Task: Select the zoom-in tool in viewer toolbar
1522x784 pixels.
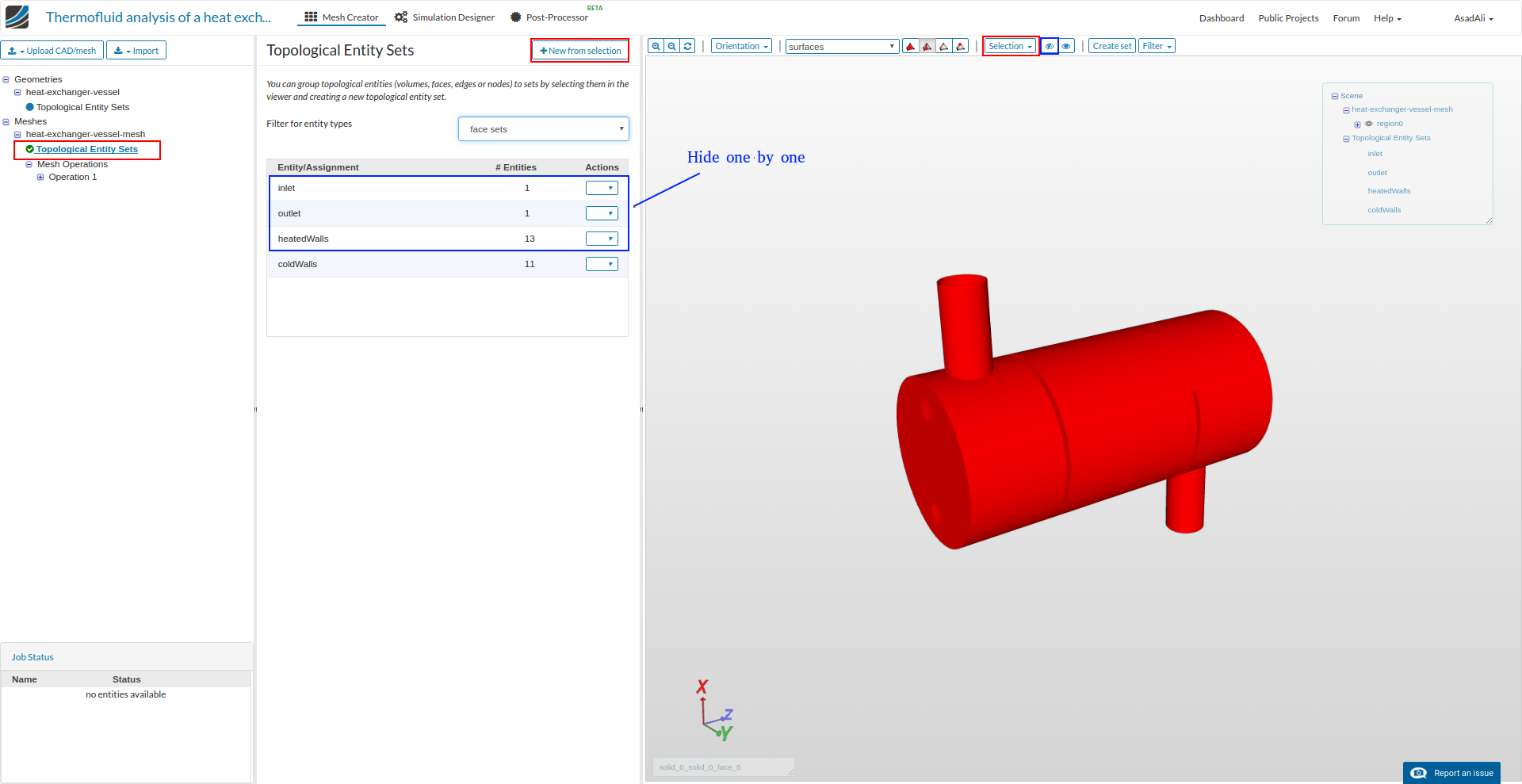Action: (656, 46)
